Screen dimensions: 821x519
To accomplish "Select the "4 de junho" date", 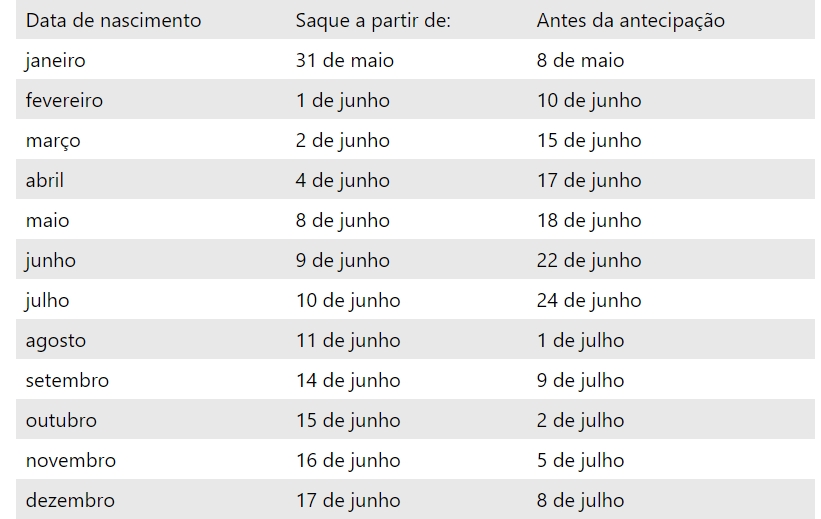I will pyautogui.click(x=343, y=180).
